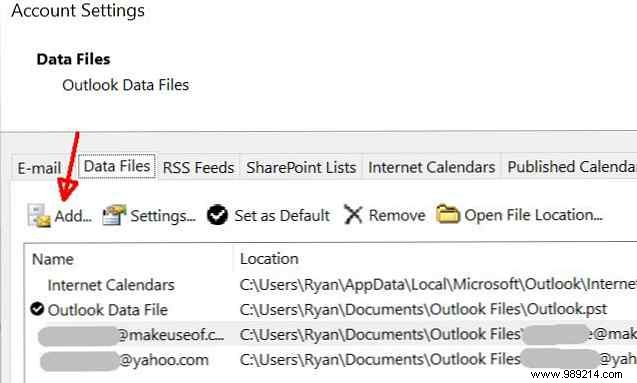Click the default checkmark beside Outlook Data File

point(37,309)
